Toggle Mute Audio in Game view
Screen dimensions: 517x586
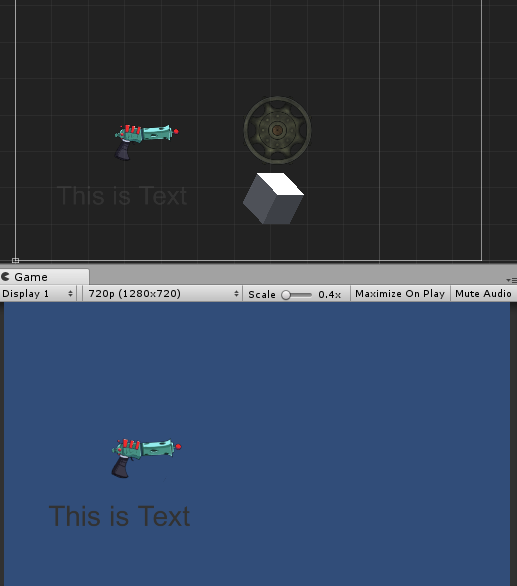[483, 294]
